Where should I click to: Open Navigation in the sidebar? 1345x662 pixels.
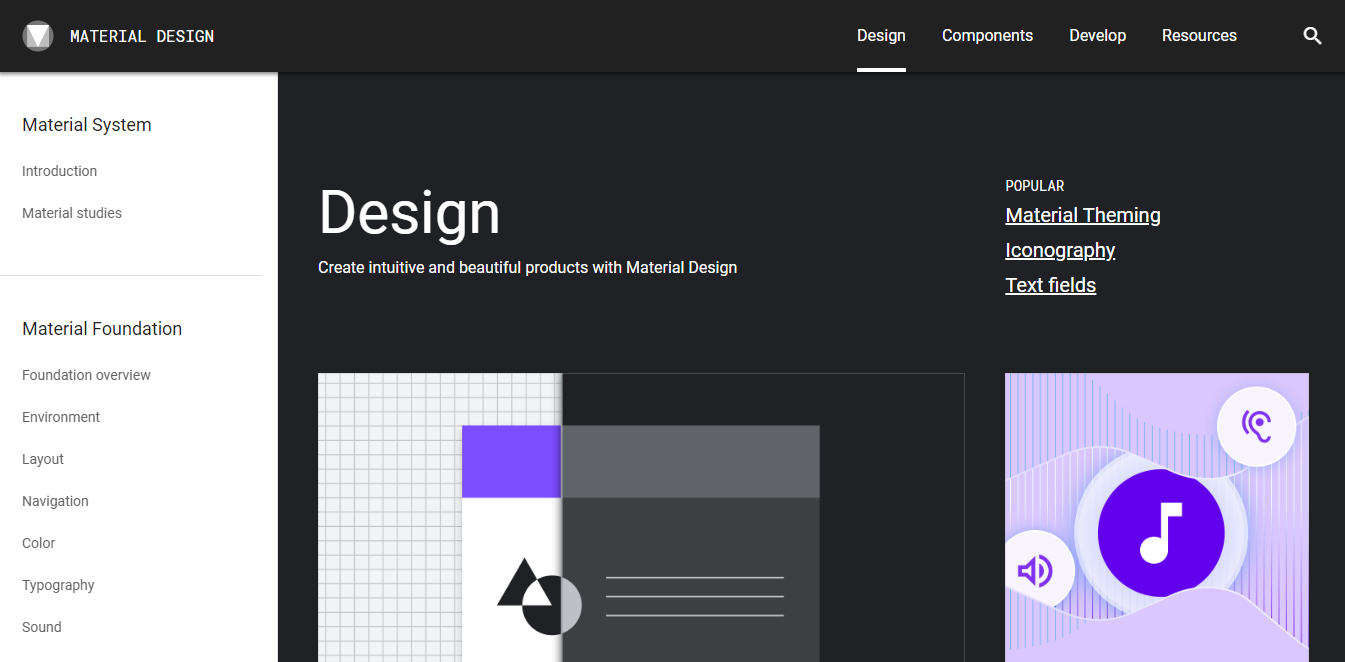pyautogui.click(x=55, y=501)
